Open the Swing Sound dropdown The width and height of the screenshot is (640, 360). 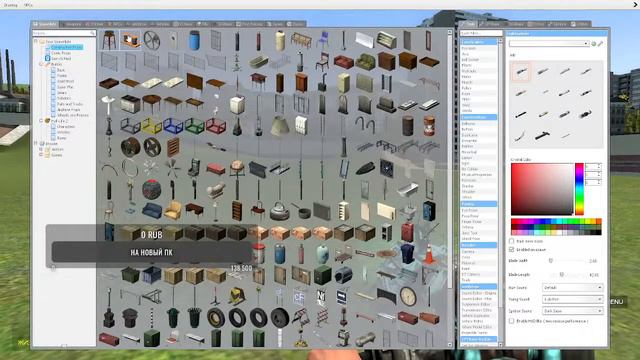572,299
